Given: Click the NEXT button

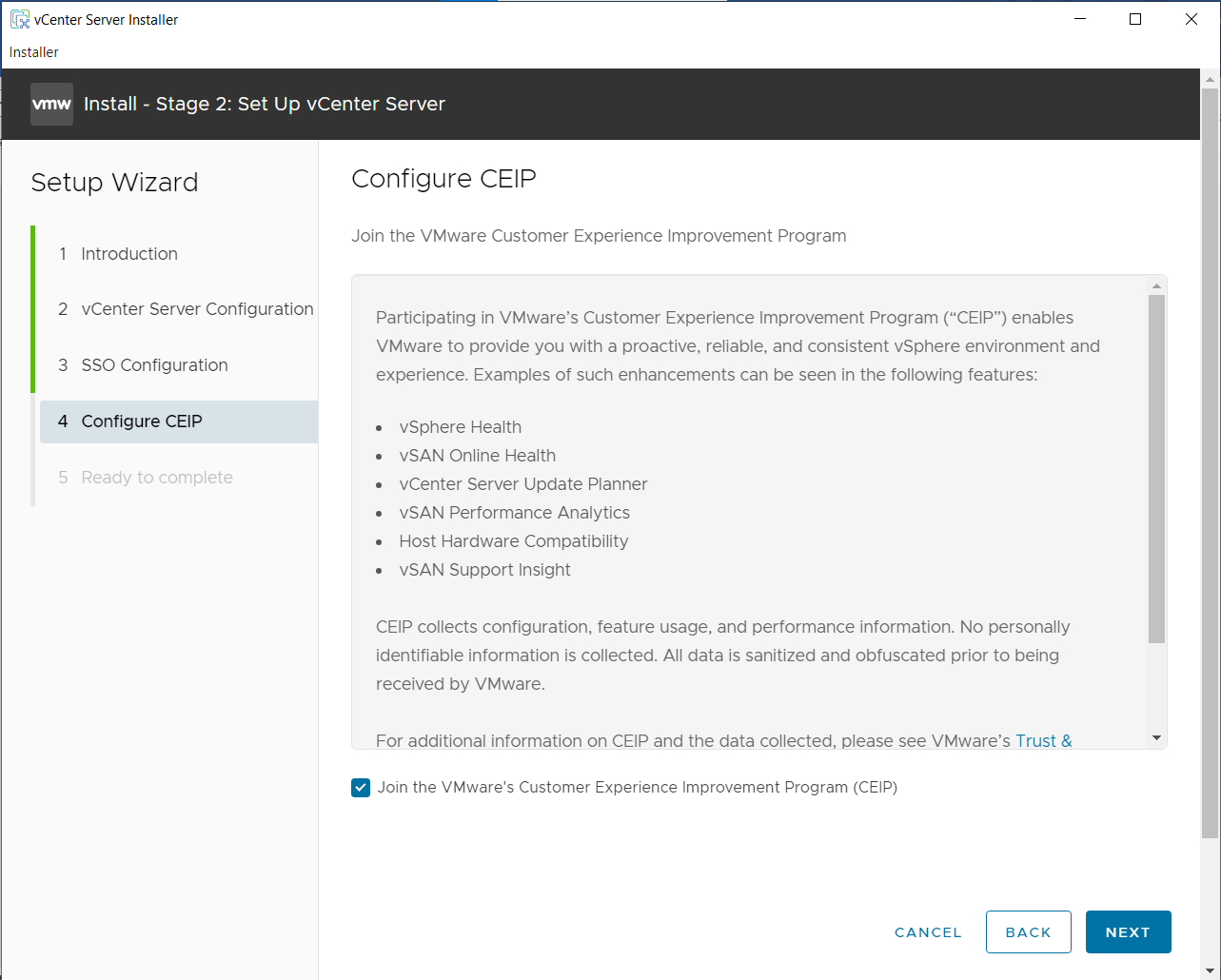Looking at the screenshot, I should coord(1128,931).
